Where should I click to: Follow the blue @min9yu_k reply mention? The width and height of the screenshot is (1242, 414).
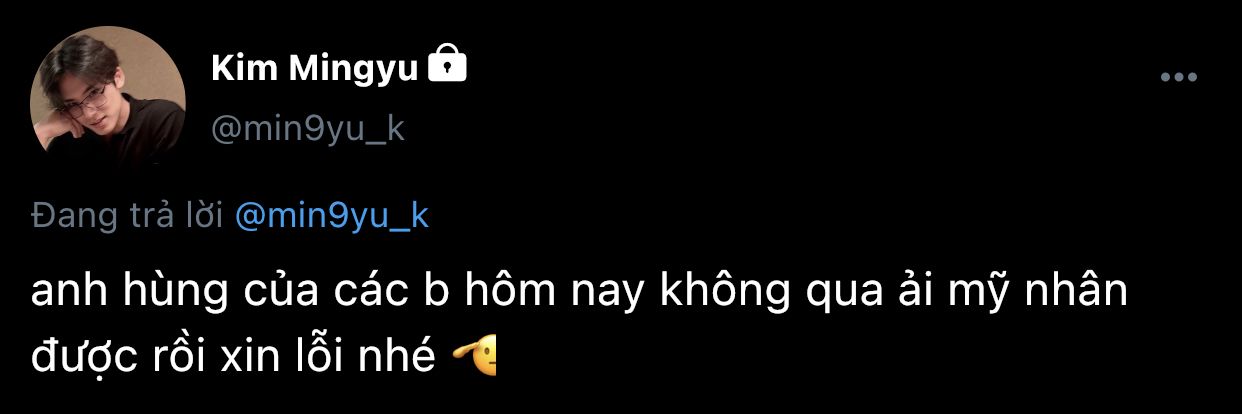coord(332,216)
